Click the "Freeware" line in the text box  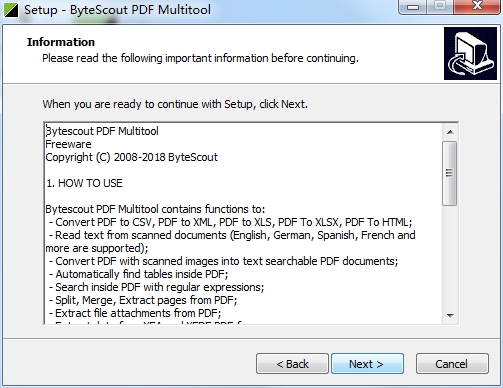(x=68, y=144)
